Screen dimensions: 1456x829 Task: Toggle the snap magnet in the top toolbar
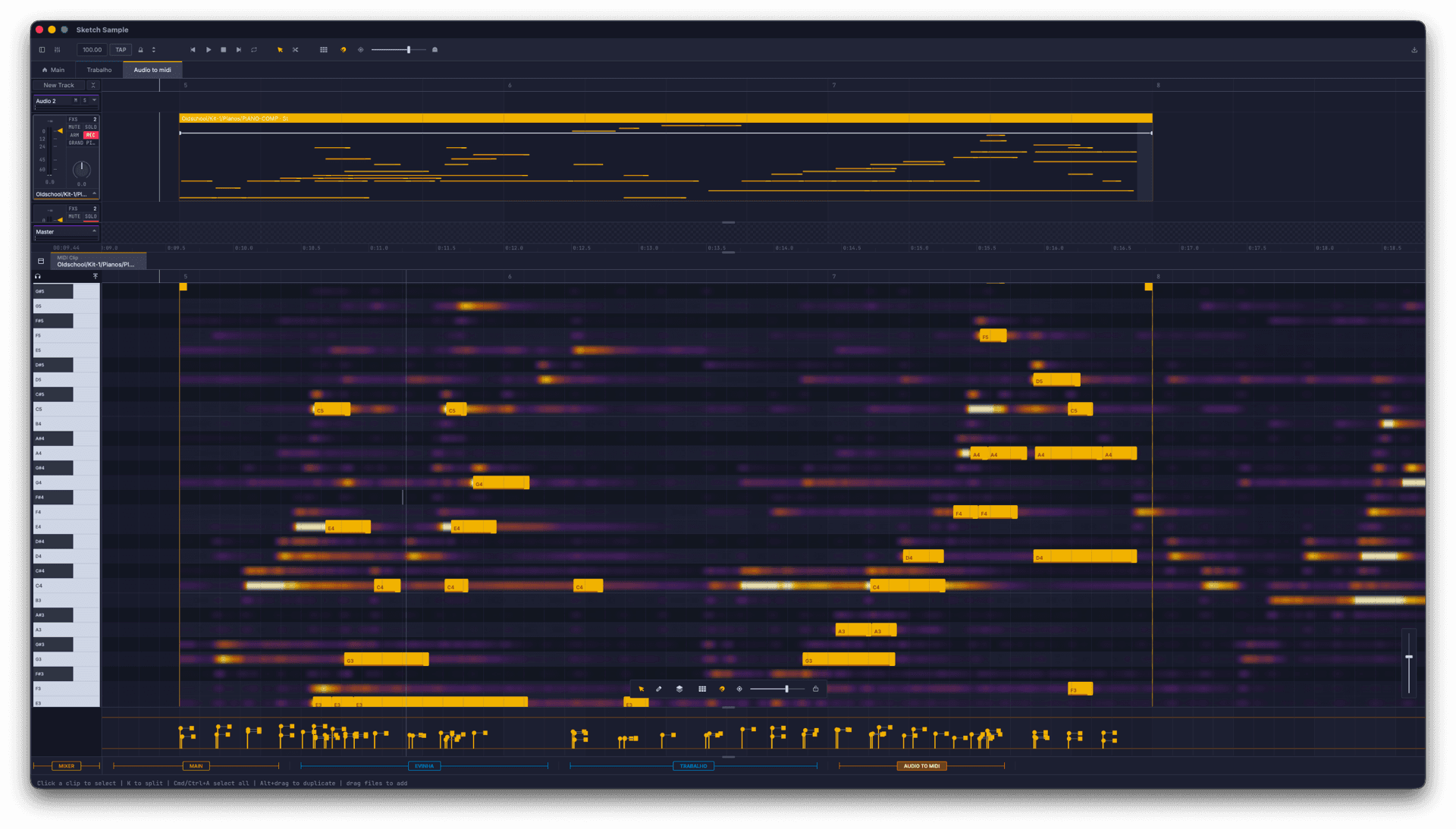tap(343, 50)
